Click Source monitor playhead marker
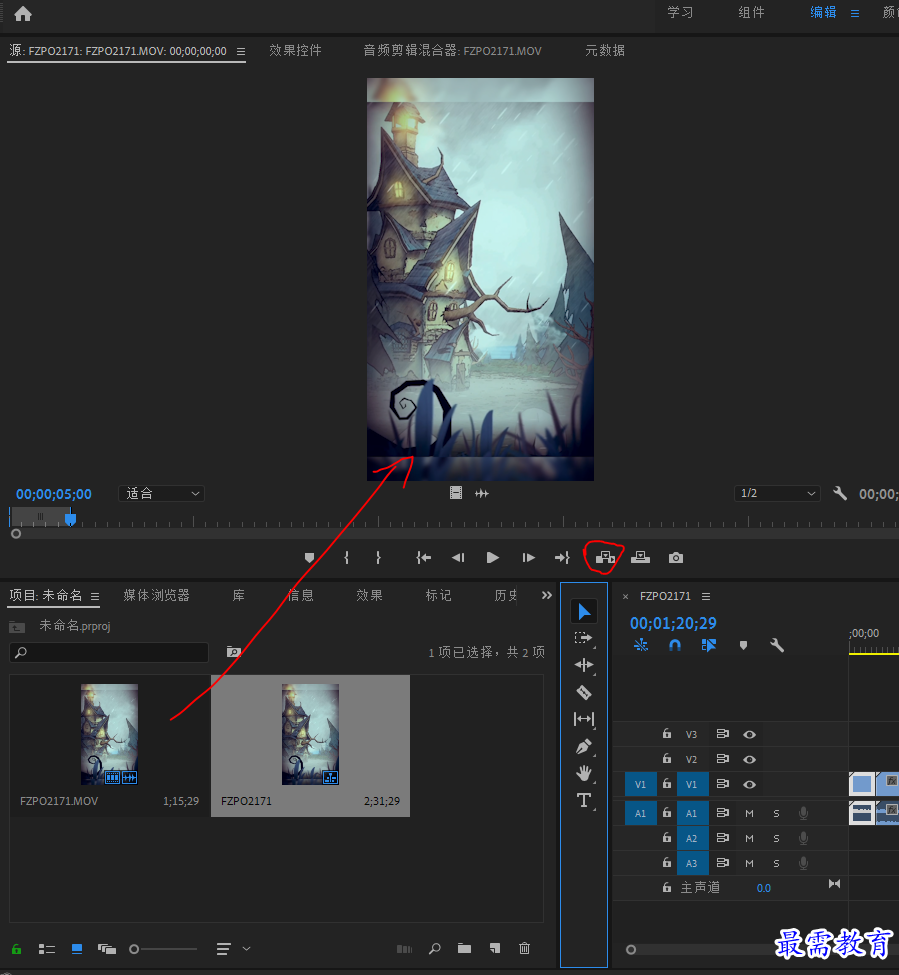Viewport: 899px width, 975px height. [x=70, y=518]
